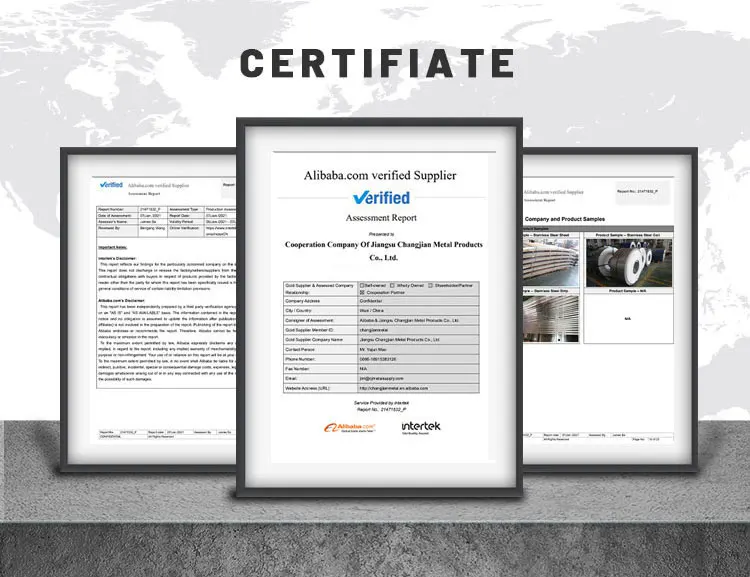Click the 'Wuxi / China' value
The image size is (750, 577).
[x=372, y=311]
